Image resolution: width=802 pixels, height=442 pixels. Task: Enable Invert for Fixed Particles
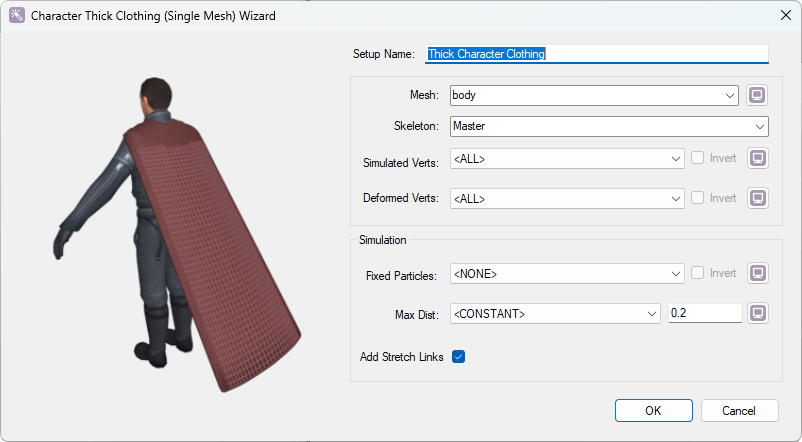click(x=698, y=273)
